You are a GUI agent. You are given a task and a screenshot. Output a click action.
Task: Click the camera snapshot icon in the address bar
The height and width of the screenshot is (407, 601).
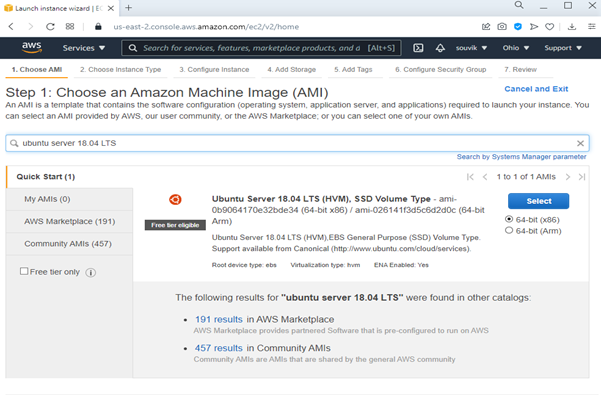501,27
